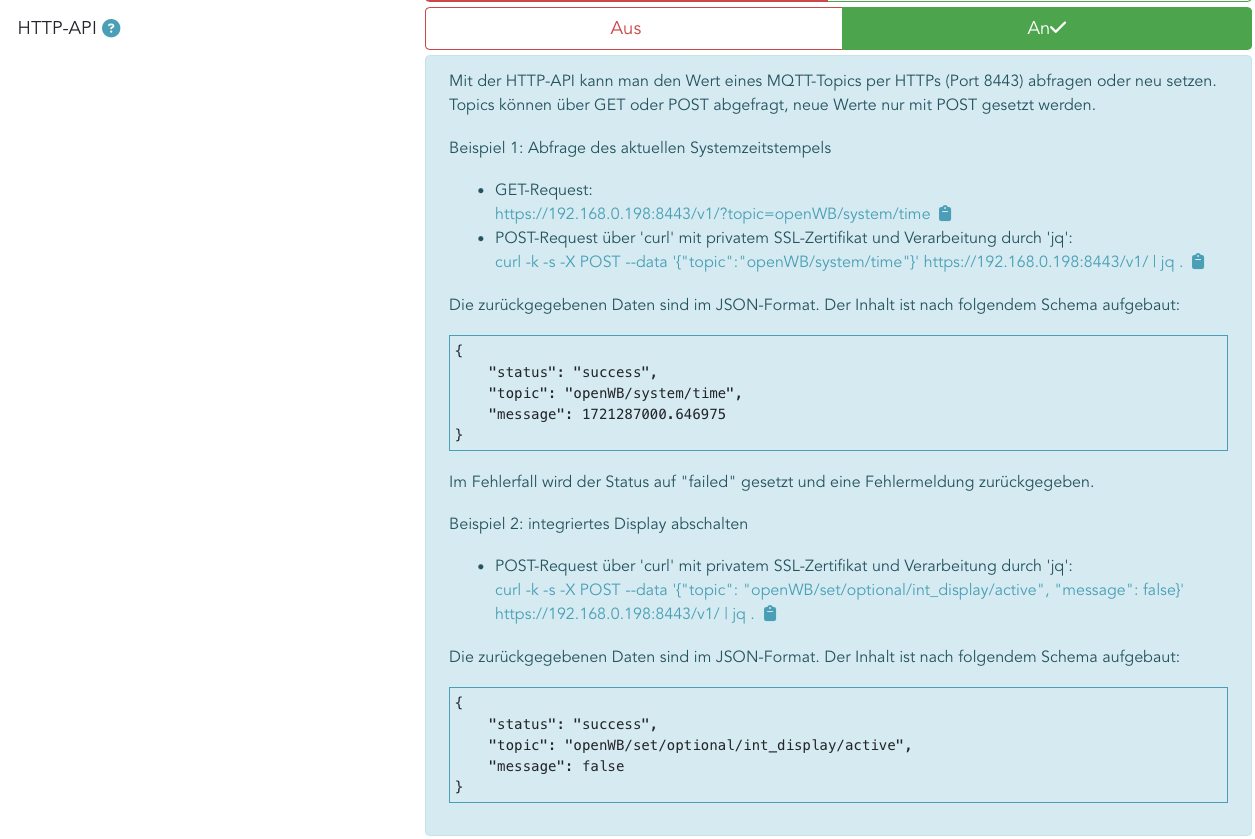Switch HTTP-API to An

coord(1046,28)
